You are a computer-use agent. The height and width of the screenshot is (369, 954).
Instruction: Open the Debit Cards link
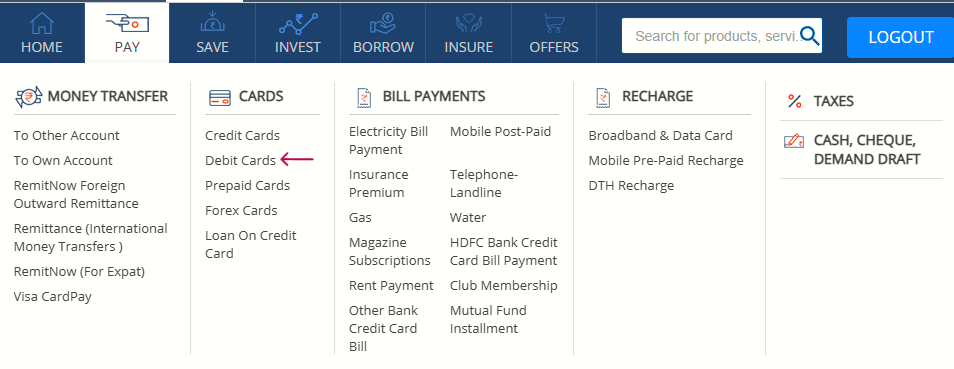point(240,160)
